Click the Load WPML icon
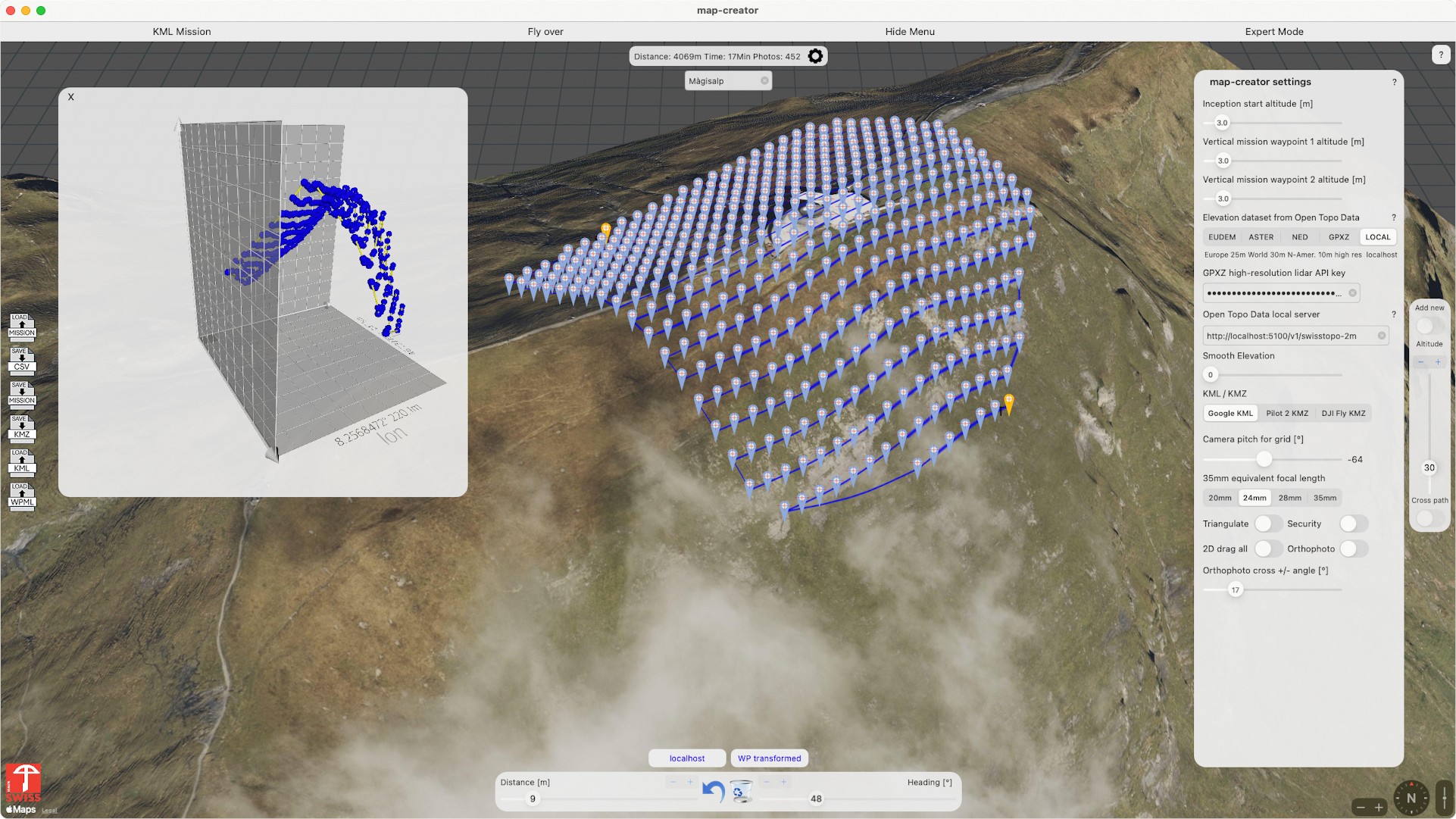 [22, 495]
